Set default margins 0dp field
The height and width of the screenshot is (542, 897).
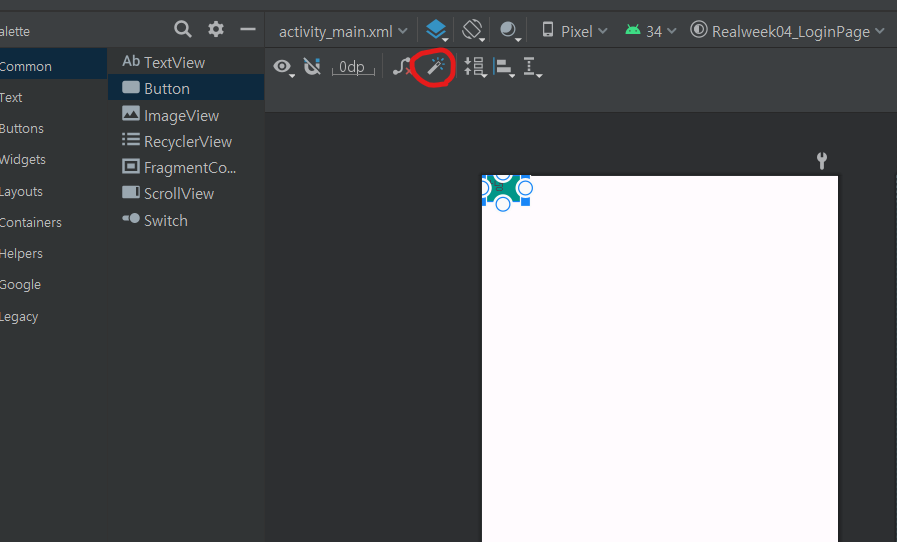pos(352,68)
